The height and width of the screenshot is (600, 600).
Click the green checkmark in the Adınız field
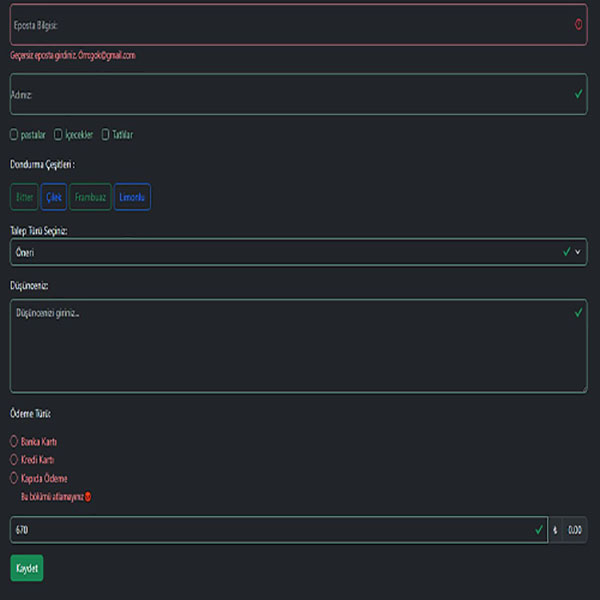tap(578, 94)
